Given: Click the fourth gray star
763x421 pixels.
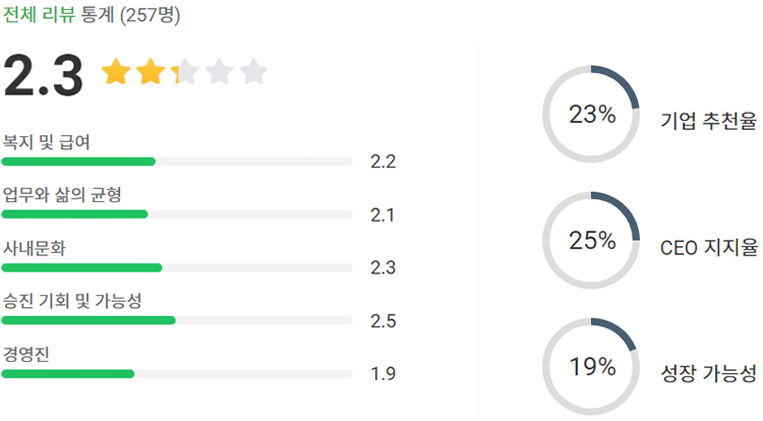Looking at the screenshot, I should [x=219, y=73].
